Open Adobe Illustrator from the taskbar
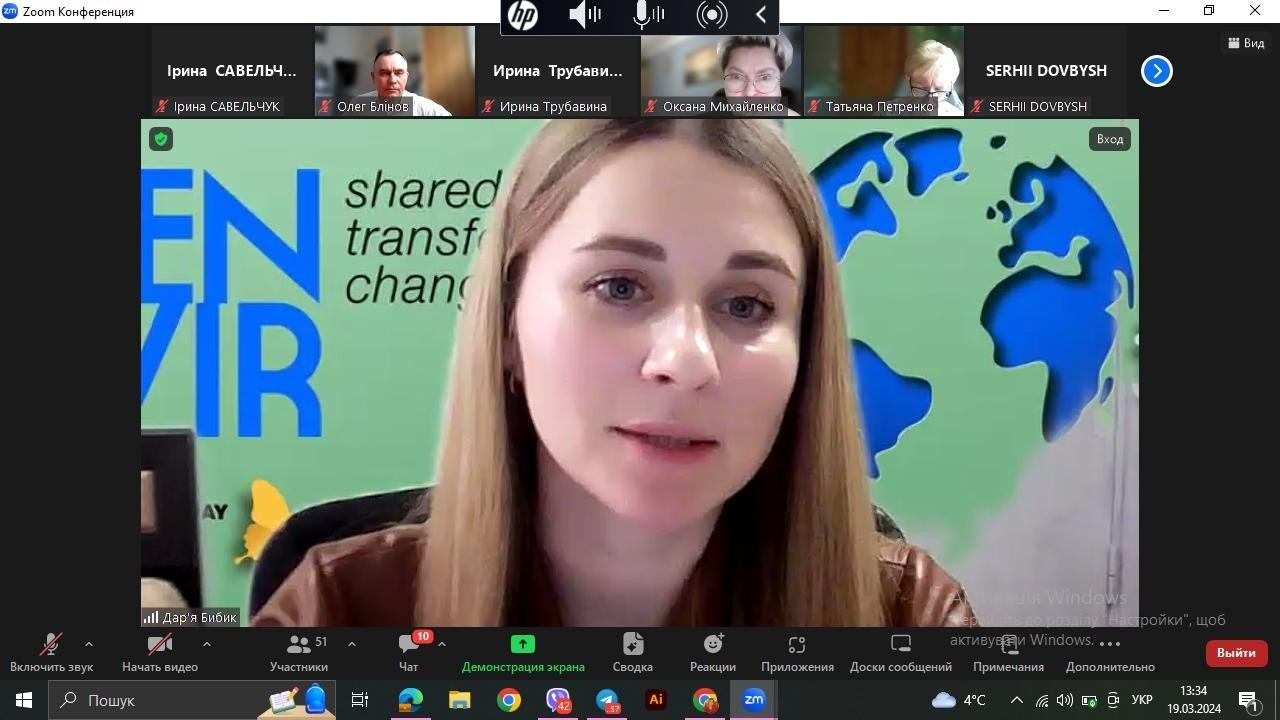1280x720 pixels. [x=656, y=700]
